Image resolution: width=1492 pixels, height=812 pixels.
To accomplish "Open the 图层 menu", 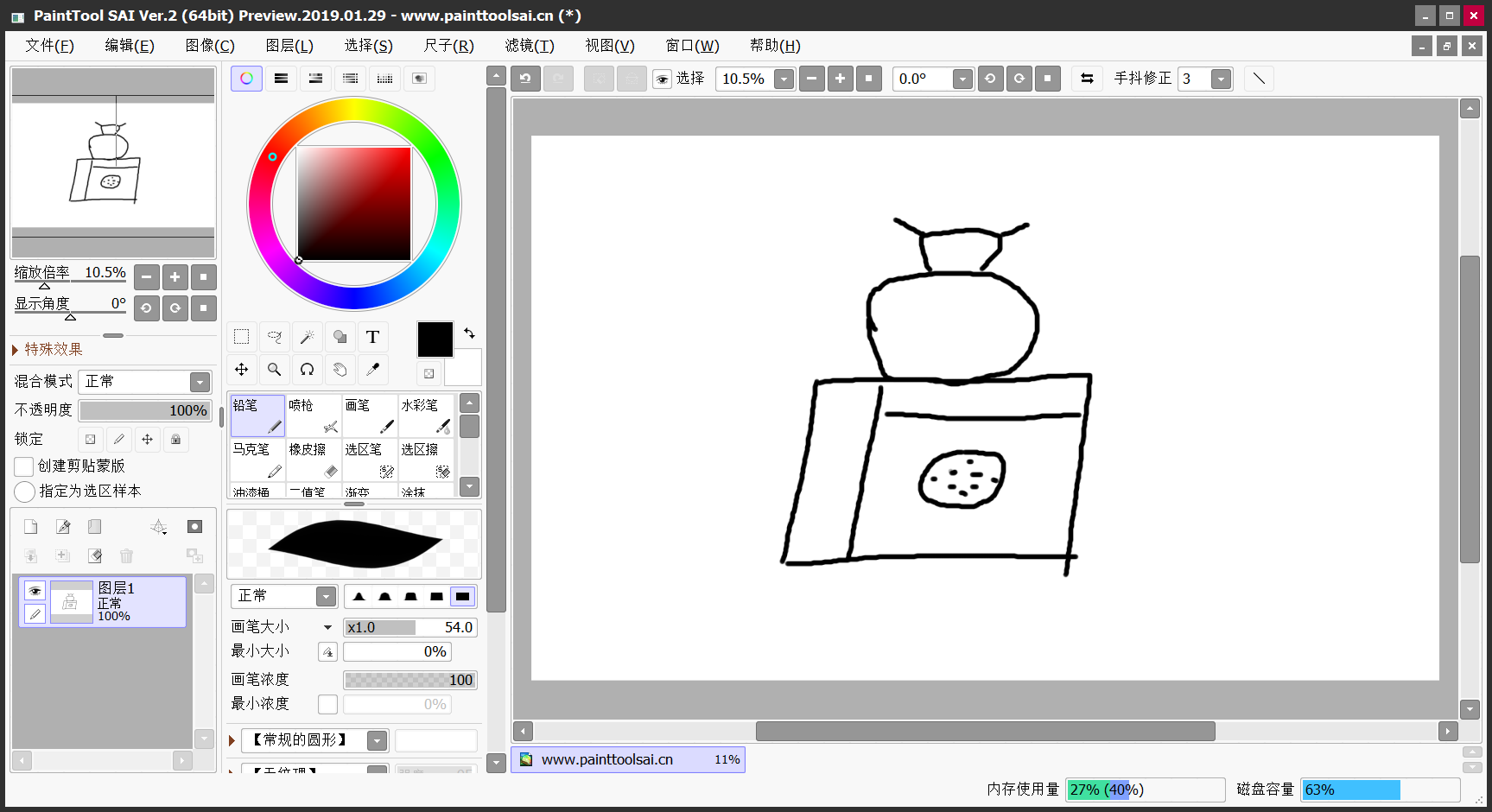I will [x=289, y=46].
